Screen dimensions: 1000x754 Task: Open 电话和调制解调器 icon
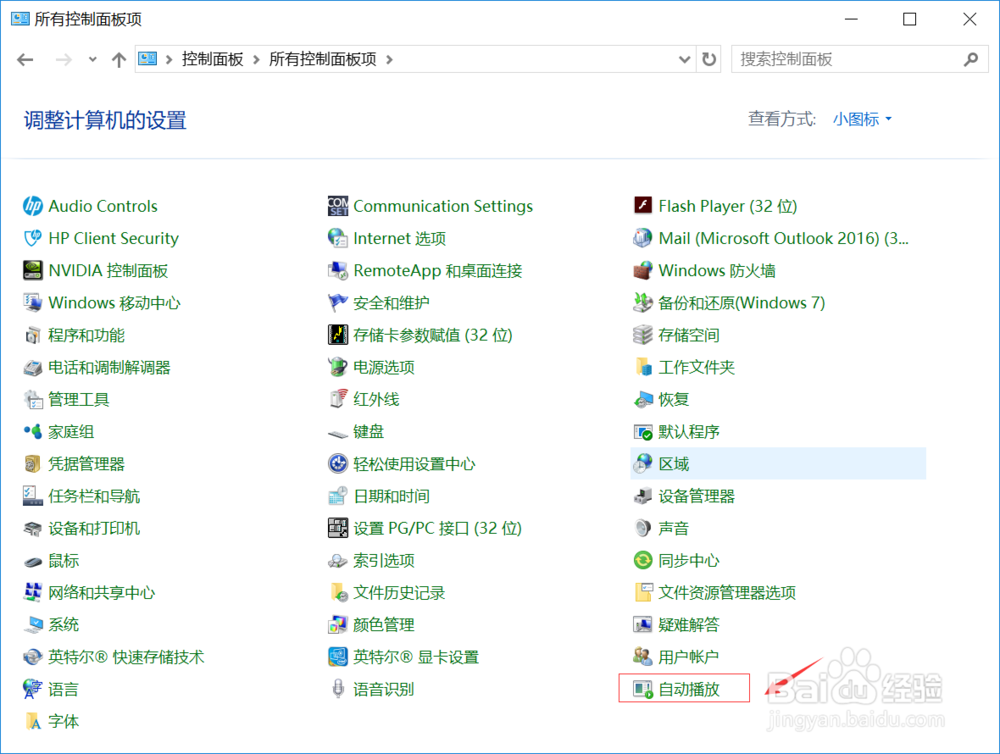[x=33, y=367]
